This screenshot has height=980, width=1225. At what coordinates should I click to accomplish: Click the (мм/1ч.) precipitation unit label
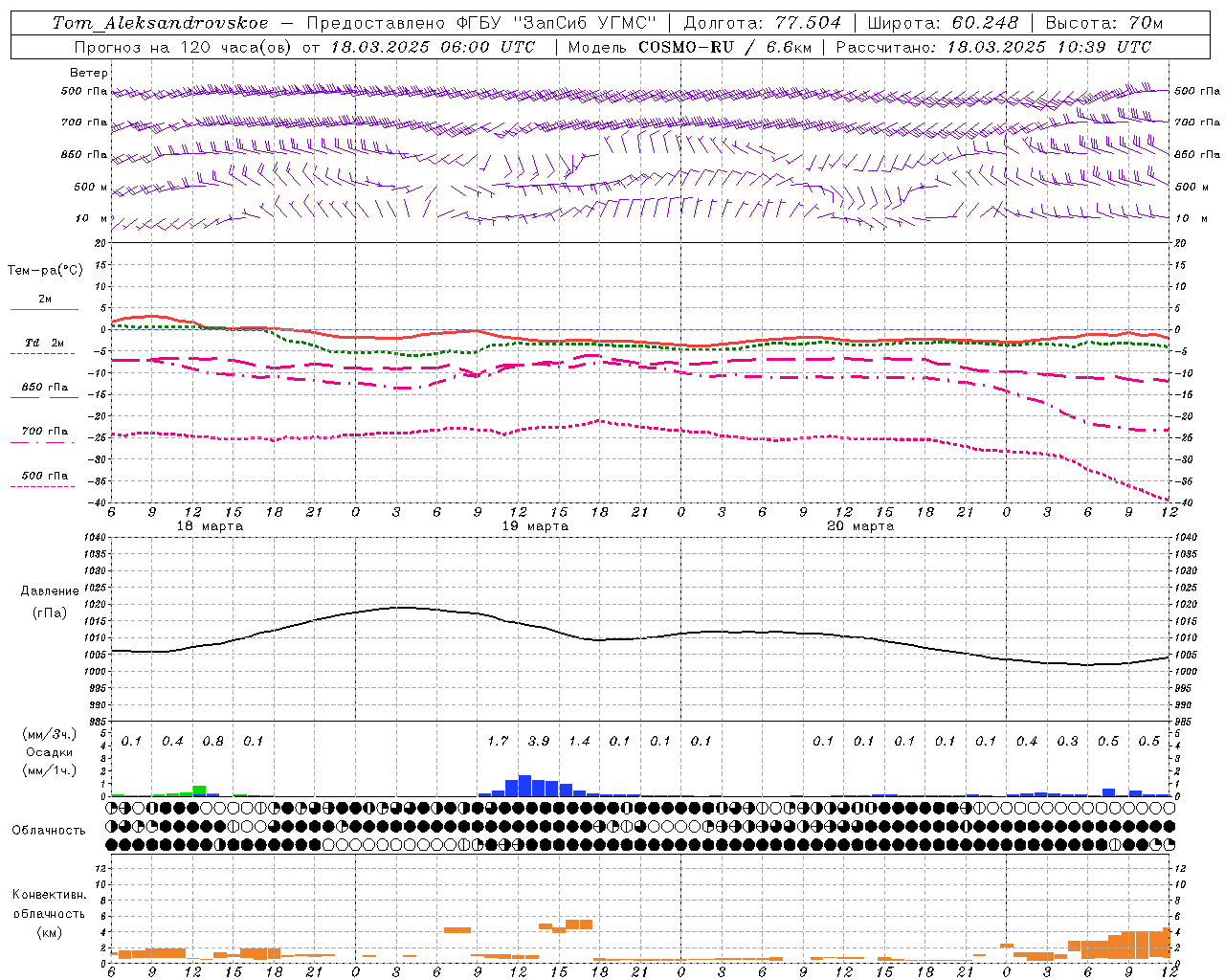49,770
